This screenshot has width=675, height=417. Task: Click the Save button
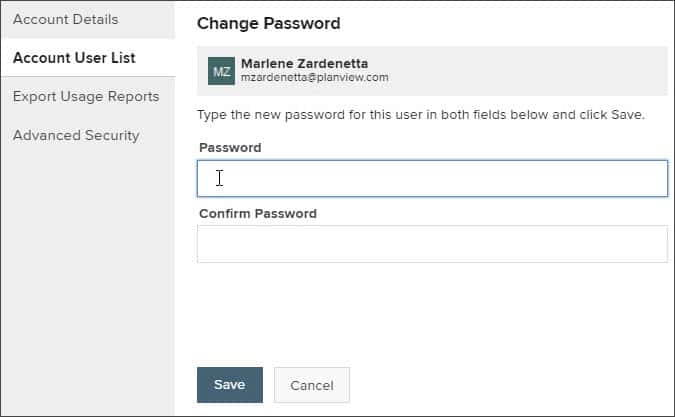tap(229, 385)
